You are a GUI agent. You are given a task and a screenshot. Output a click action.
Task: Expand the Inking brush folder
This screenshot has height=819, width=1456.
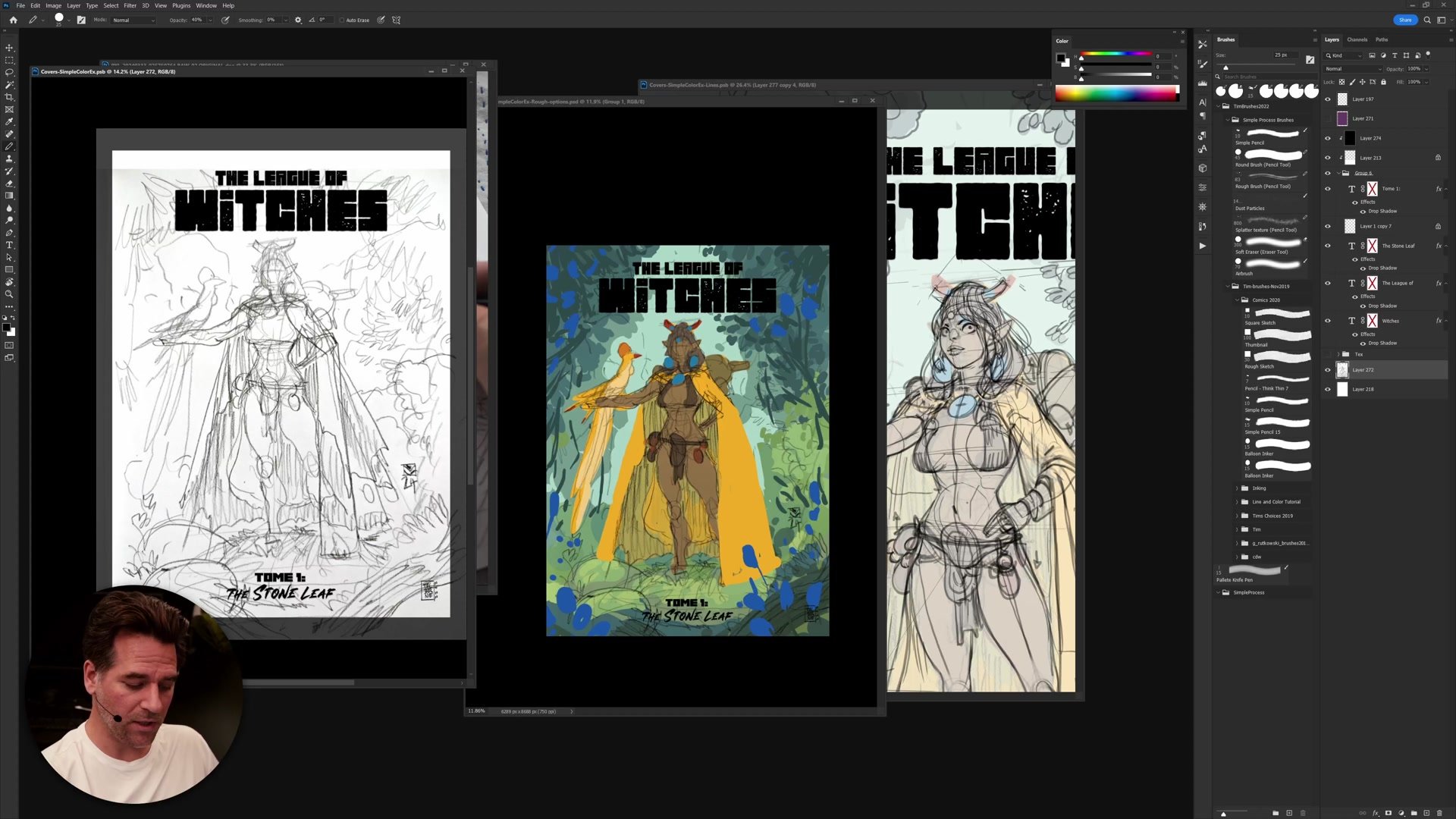[x=1237, y=488]
